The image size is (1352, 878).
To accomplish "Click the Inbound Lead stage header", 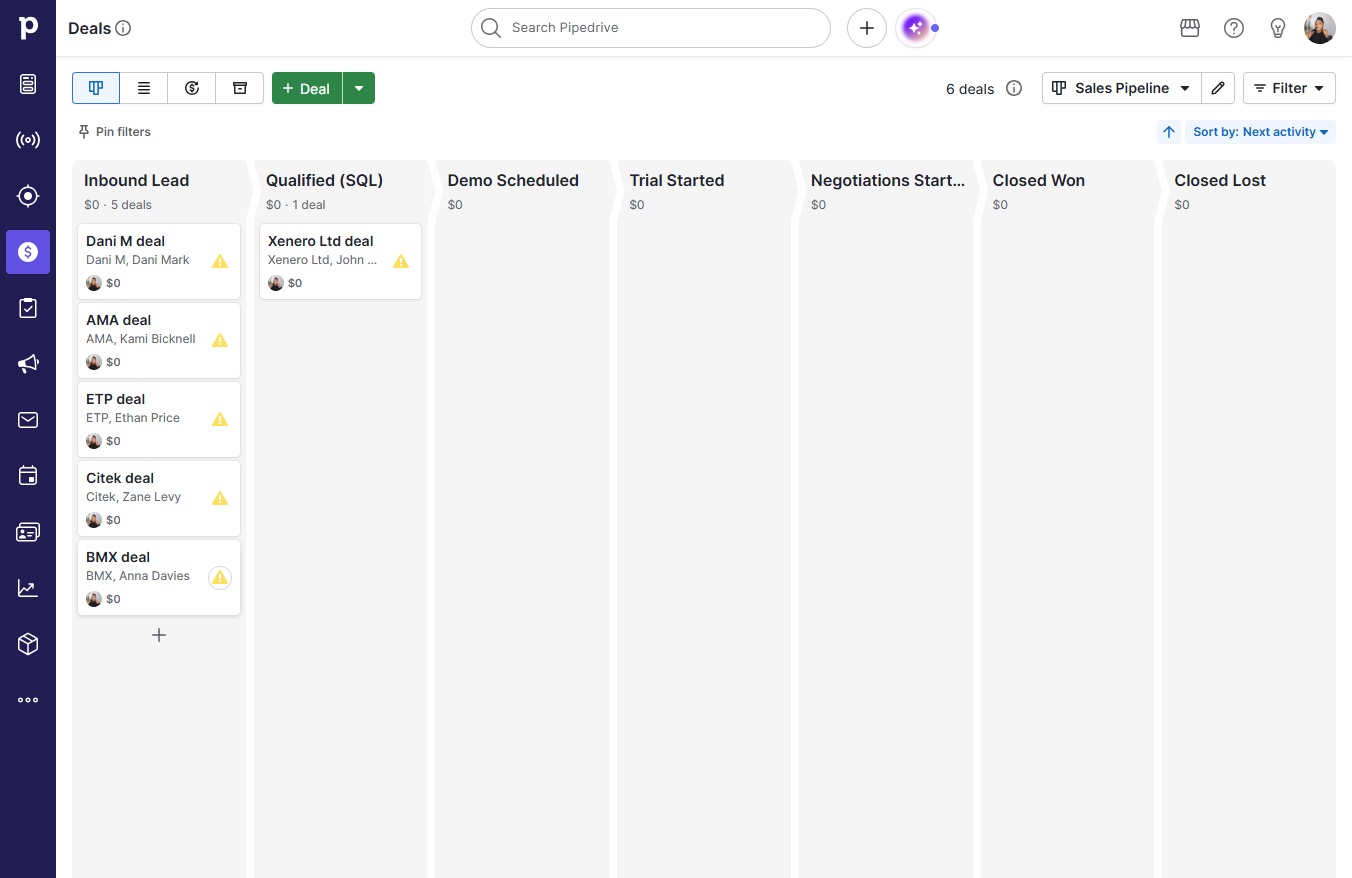I will click(136, 181).
